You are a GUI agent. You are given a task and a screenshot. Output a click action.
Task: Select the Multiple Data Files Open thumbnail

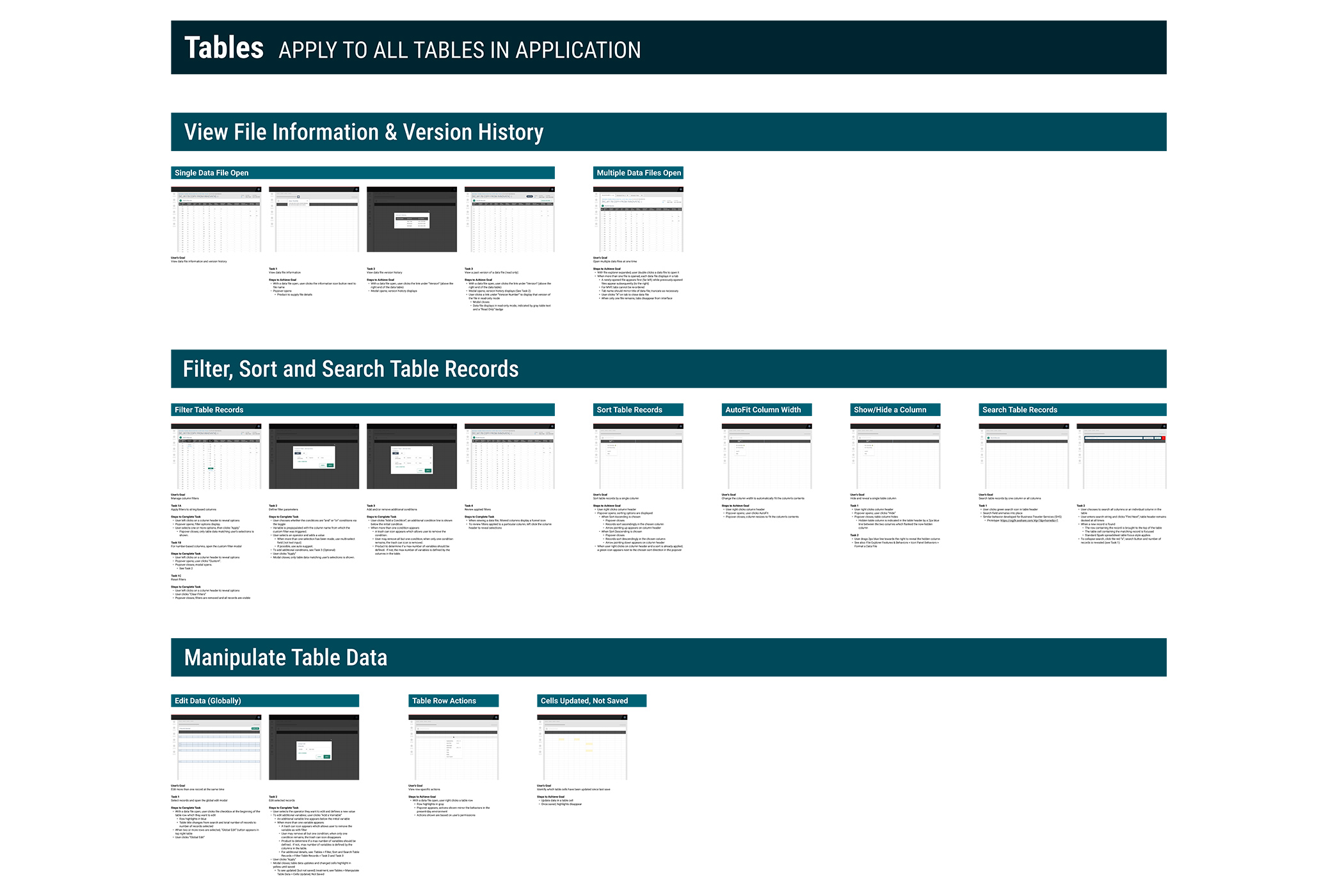point(638,220)
